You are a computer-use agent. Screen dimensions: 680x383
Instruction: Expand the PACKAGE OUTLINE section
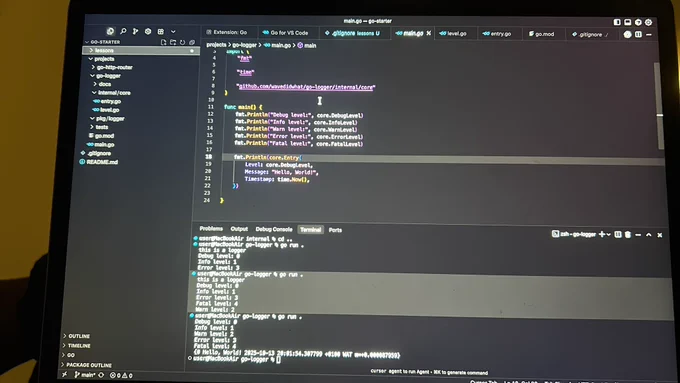point(86,365)
